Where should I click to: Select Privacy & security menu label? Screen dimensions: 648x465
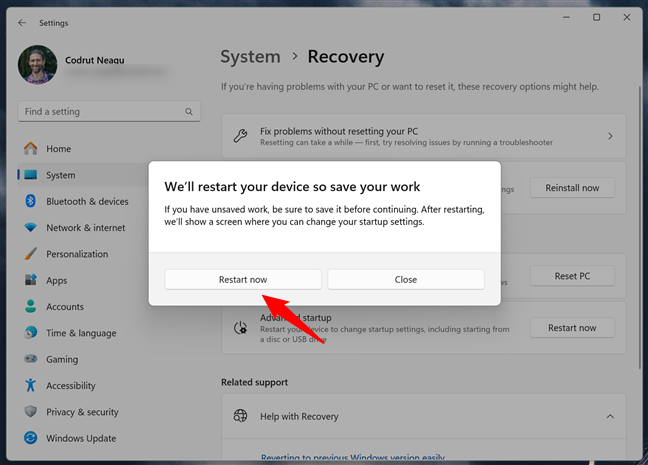click(82, 412)
